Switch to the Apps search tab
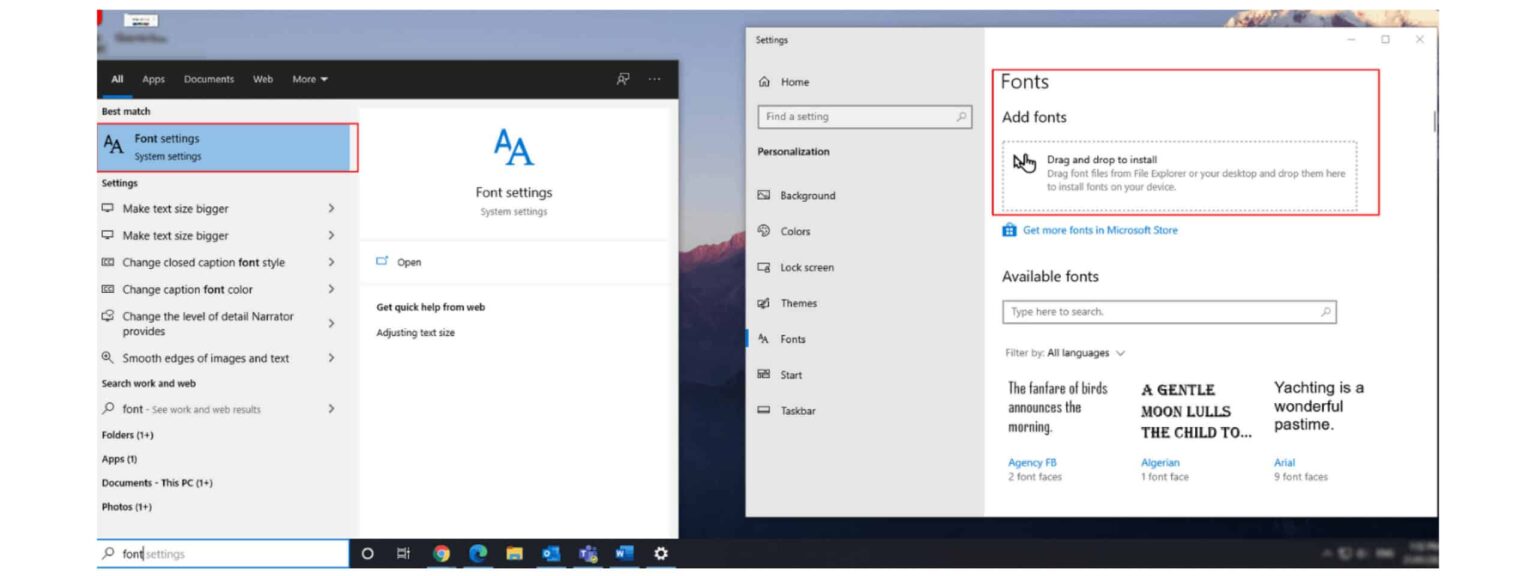This screenshot has height=576, width=1536. tap(153, 79)
